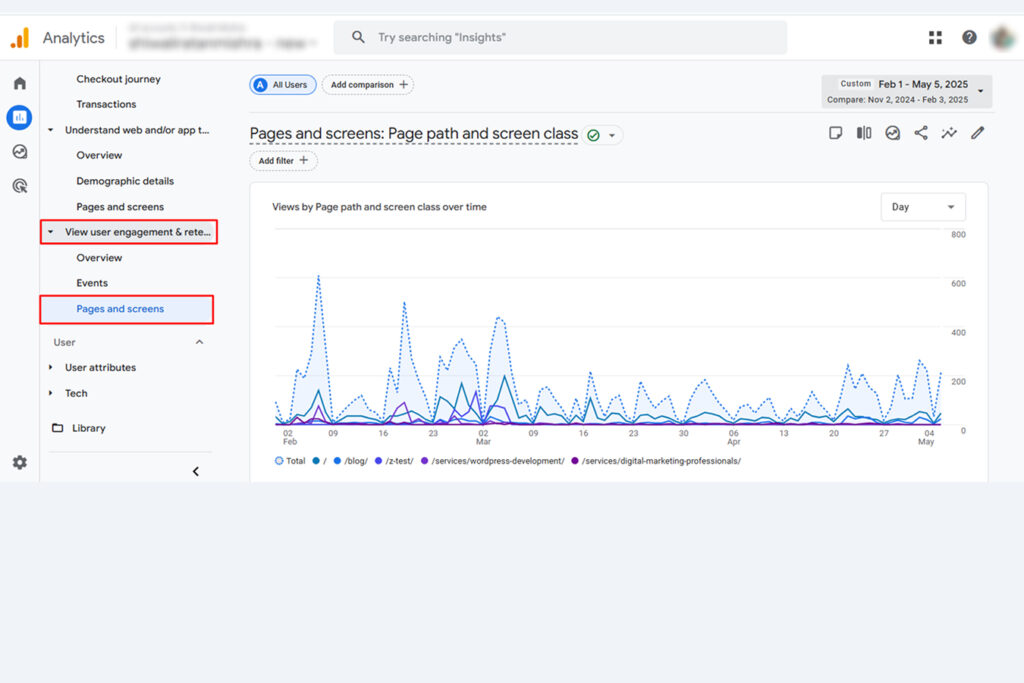Toggle /services/digital-marketing-professionals/ legend entry
Screen dimensions: 1024x683
tap(656, 461)
